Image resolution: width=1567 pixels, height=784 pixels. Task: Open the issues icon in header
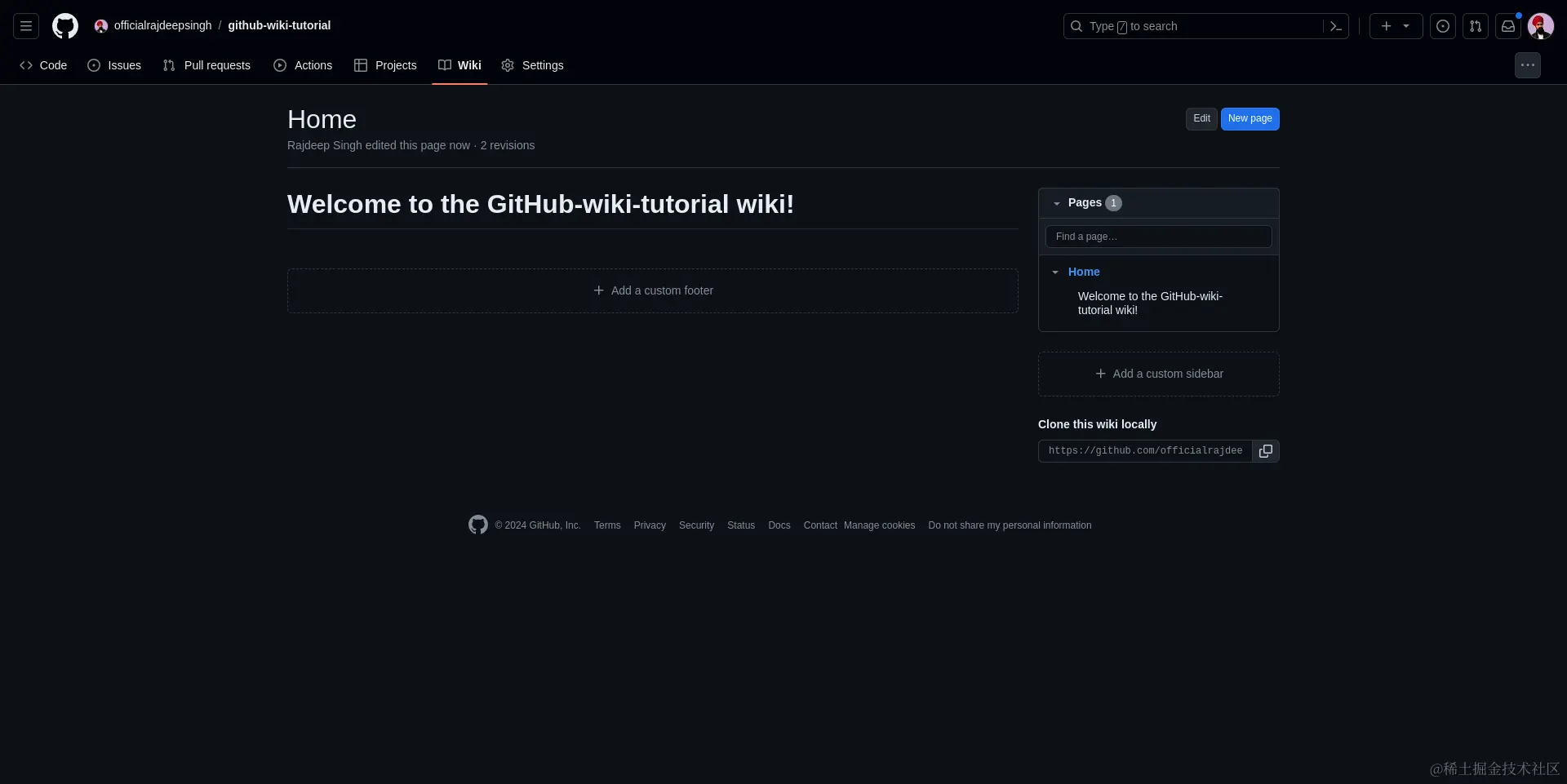(1443, 26)
